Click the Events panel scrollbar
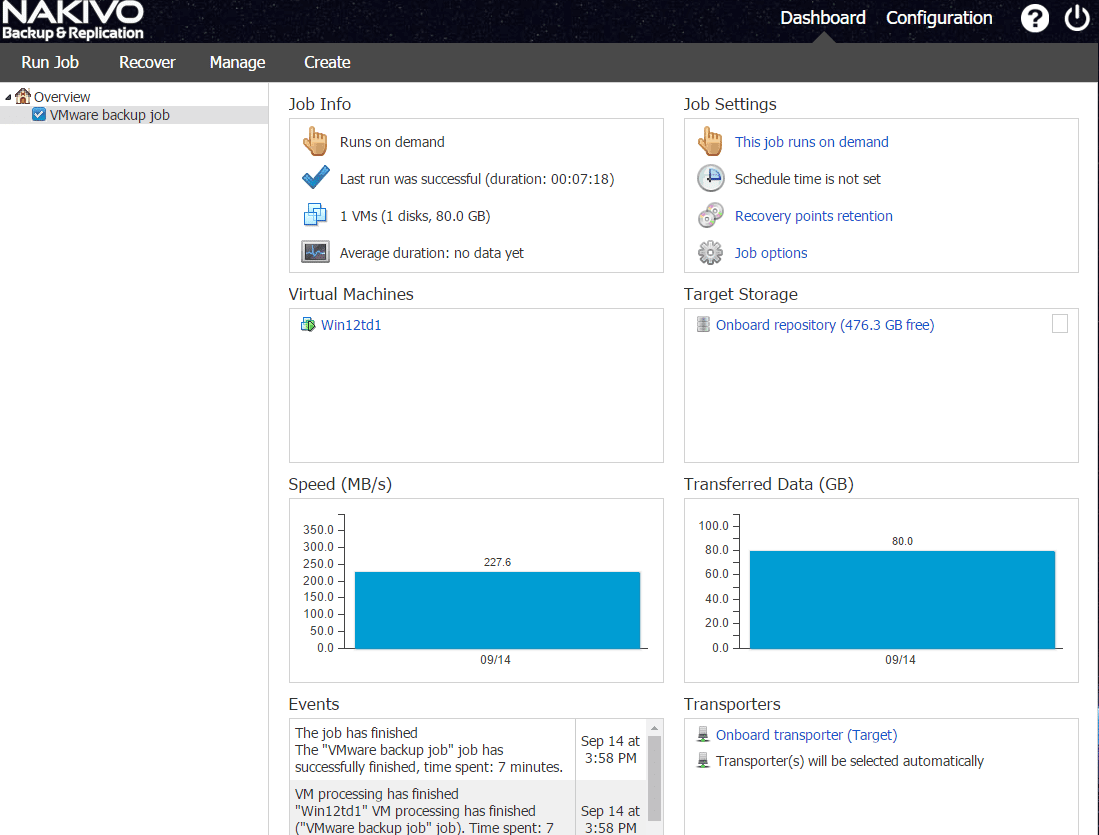This screenshot has height=835, width=1099. (x=655, y=775)
